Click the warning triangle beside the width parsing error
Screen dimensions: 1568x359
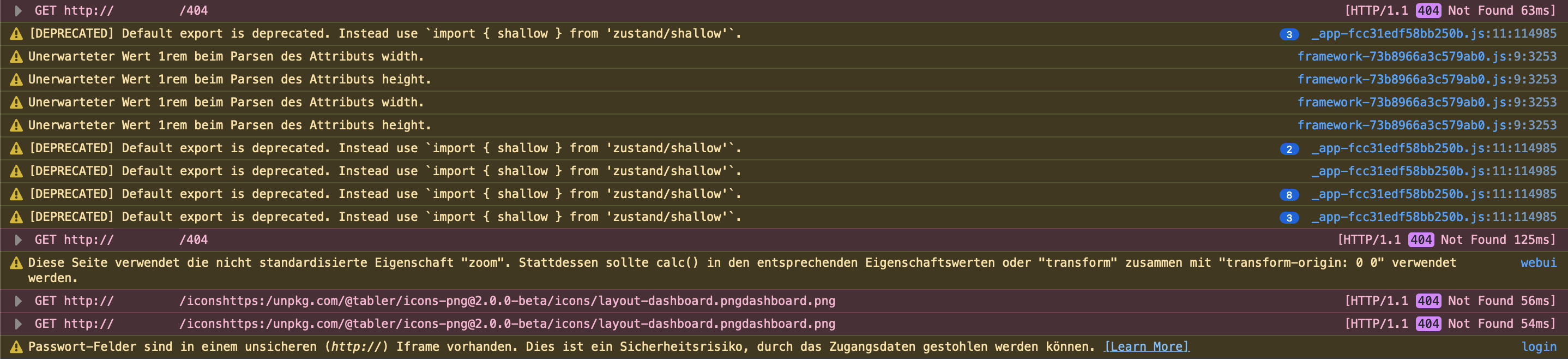click(x=16, y=56)
